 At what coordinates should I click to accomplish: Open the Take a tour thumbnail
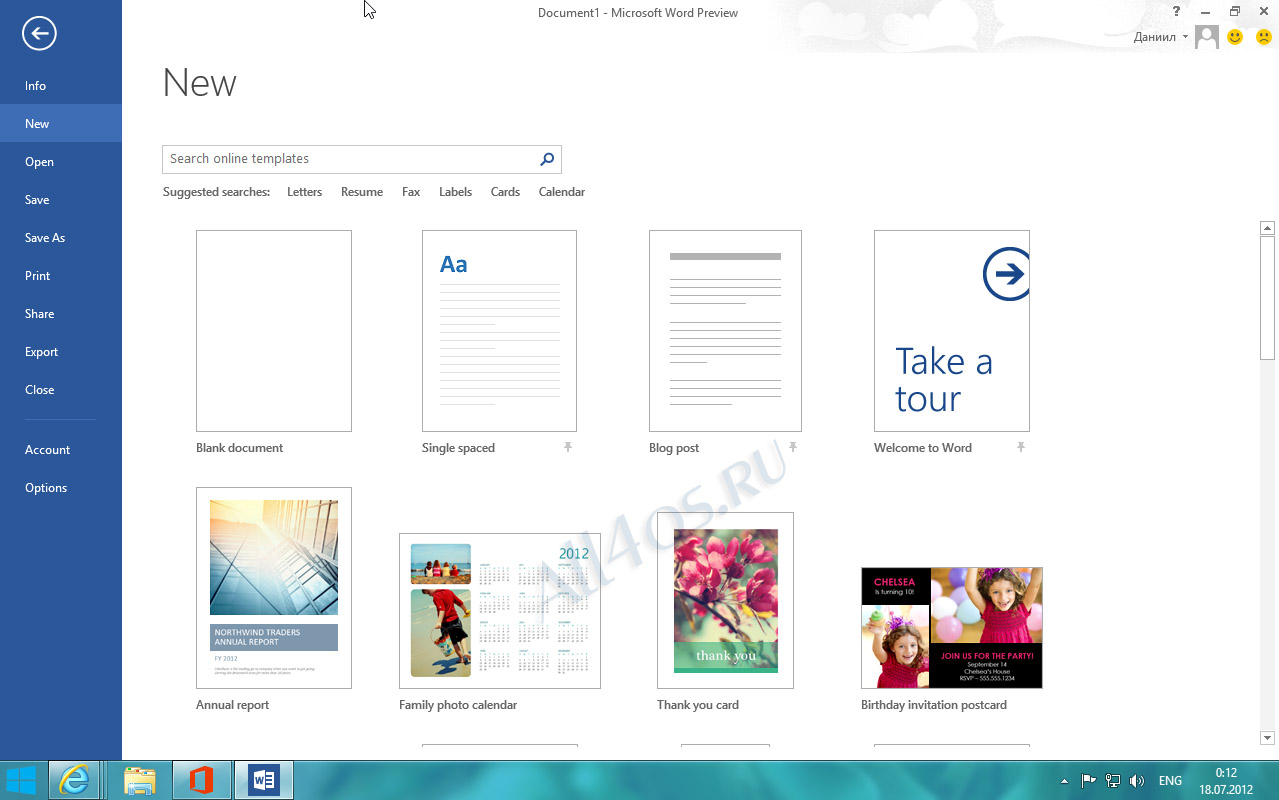[952, 331]
